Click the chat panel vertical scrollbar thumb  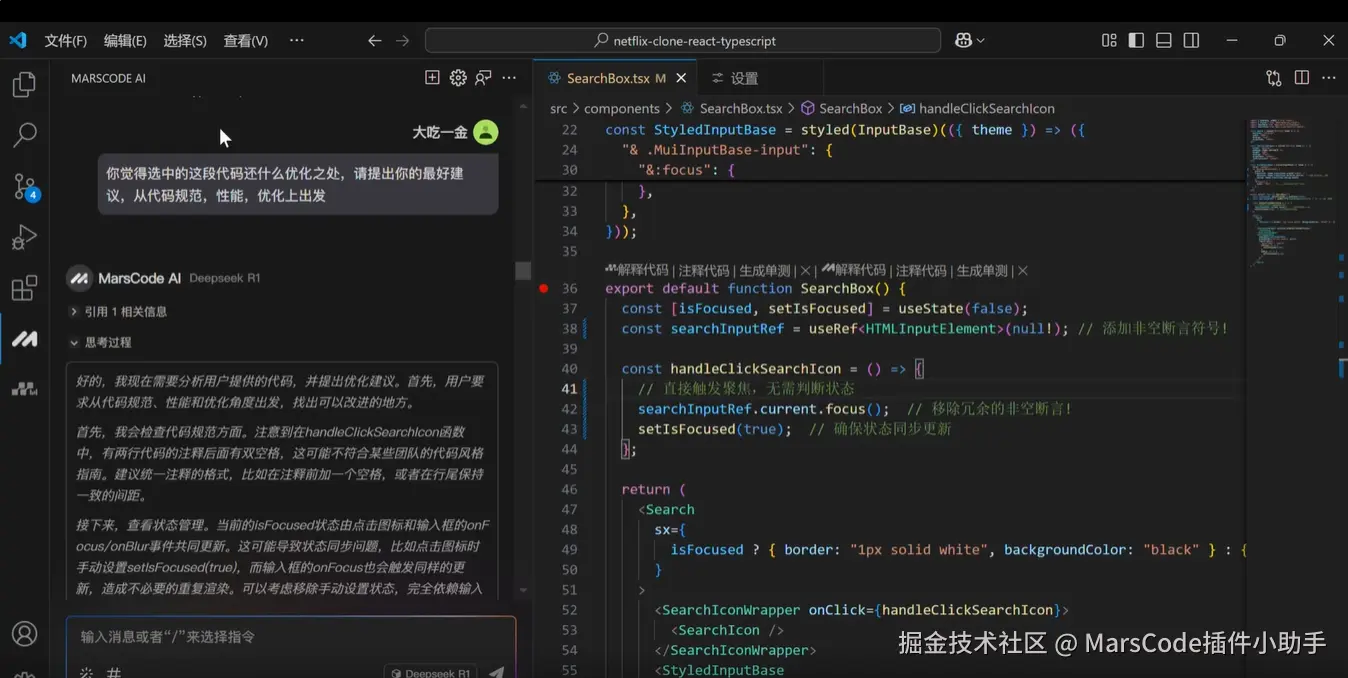[x=523, y=271]
